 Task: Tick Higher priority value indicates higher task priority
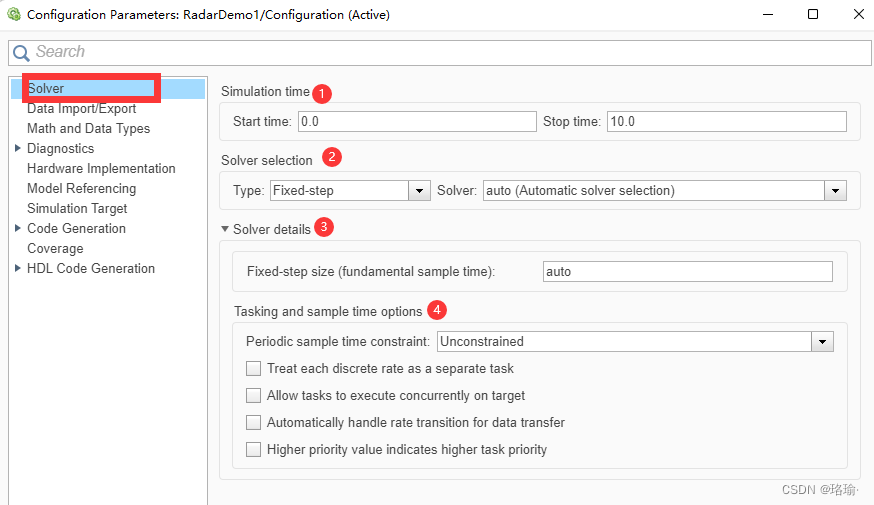tap(254, 450)
